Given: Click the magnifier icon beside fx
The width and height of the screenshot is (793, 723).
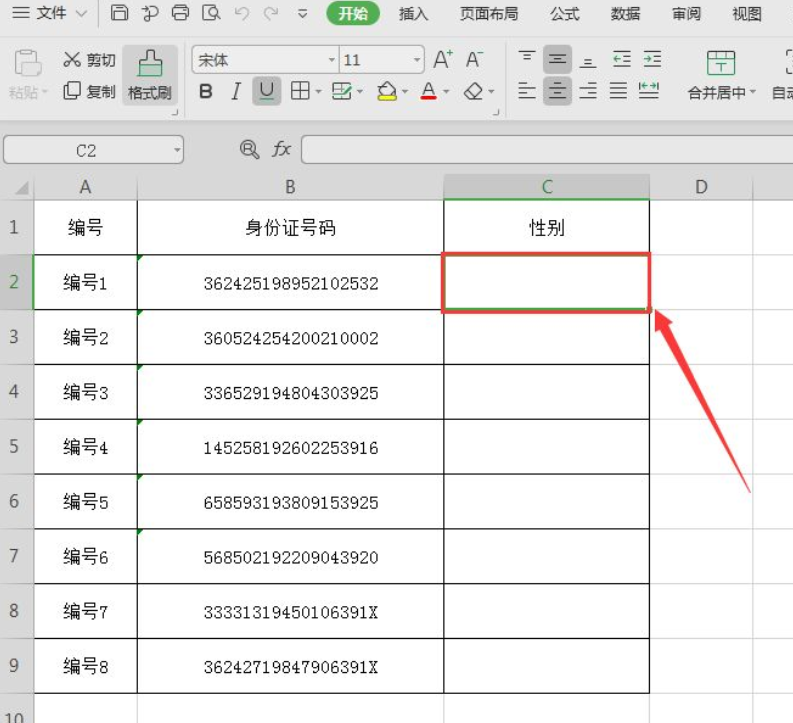Looking at the screenshot, I should click(249, 149).
